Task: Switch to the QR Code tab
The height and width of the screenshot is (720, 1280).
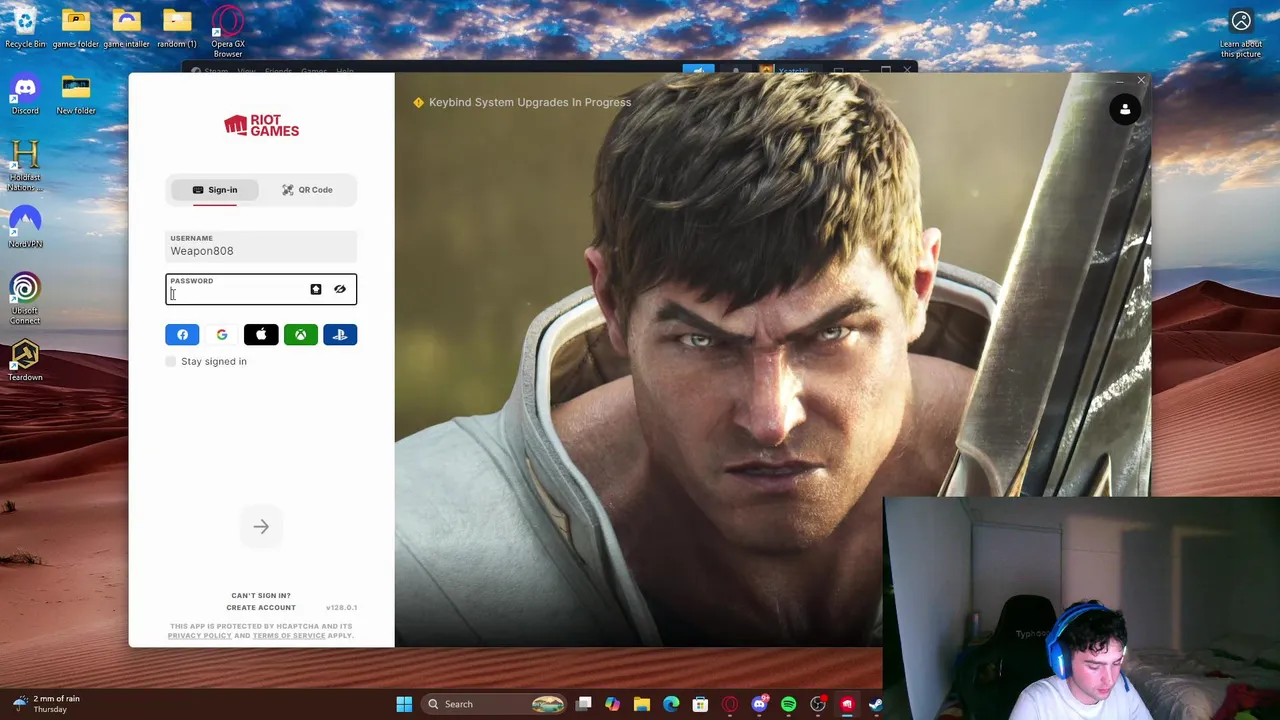Action: (x=307, y=190)
